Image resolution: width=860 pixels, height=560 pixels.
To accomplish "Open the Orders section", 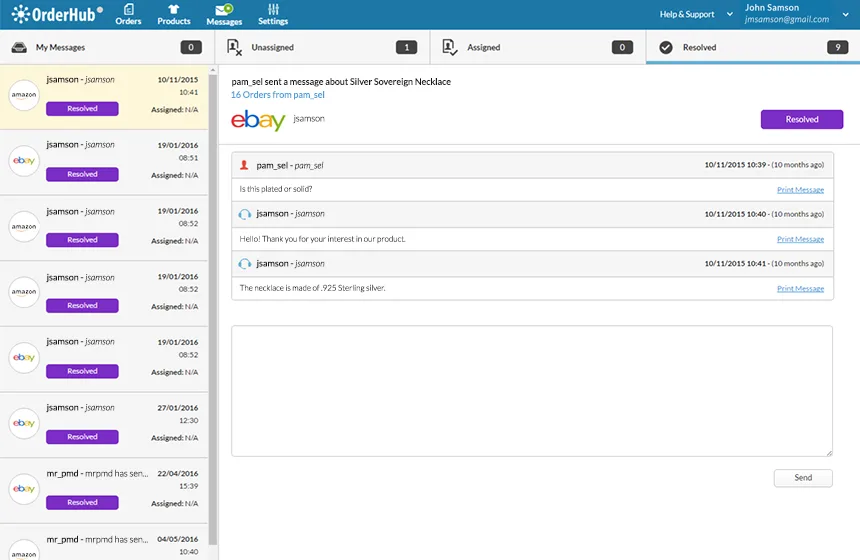I will (128, 15).
